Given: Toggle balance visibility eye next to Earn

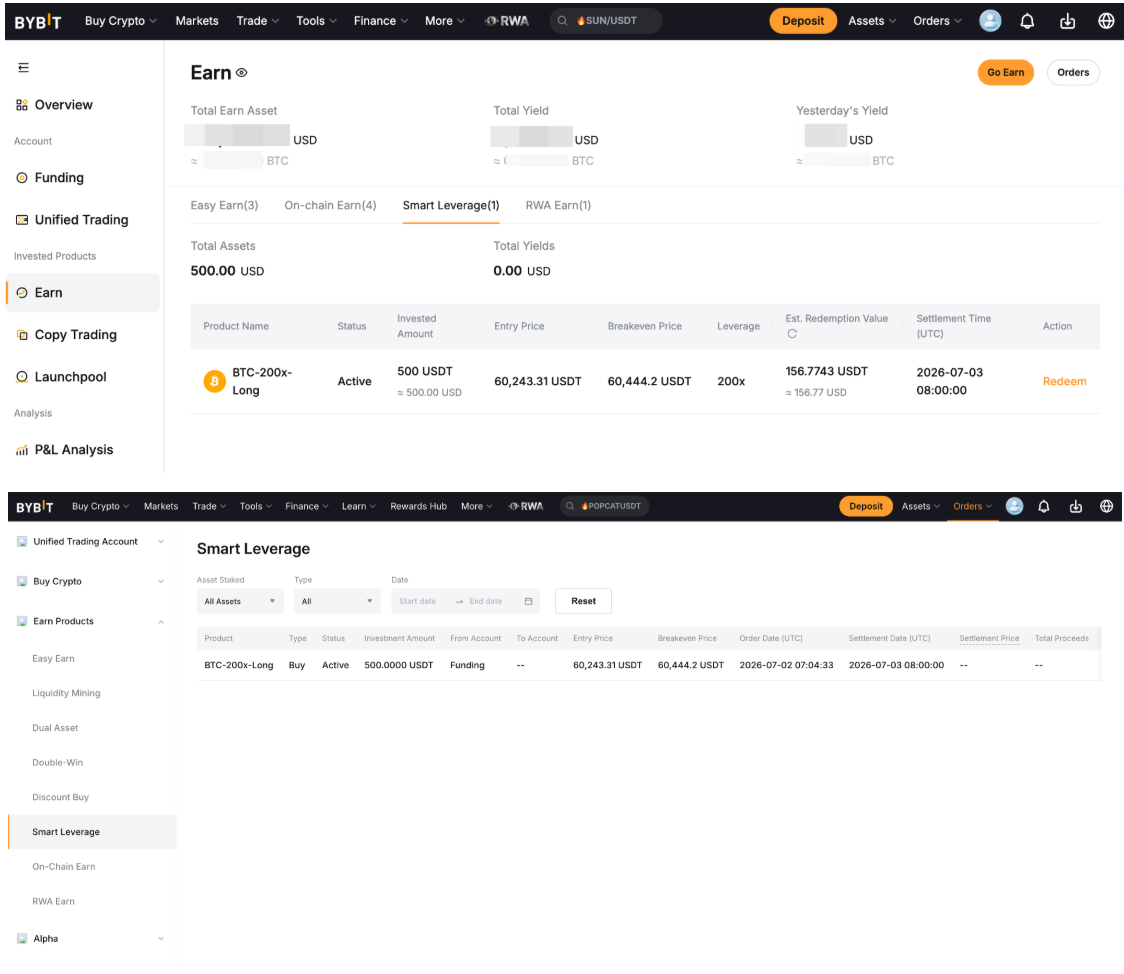Looking at the screenshot, I should click(242, 72).
